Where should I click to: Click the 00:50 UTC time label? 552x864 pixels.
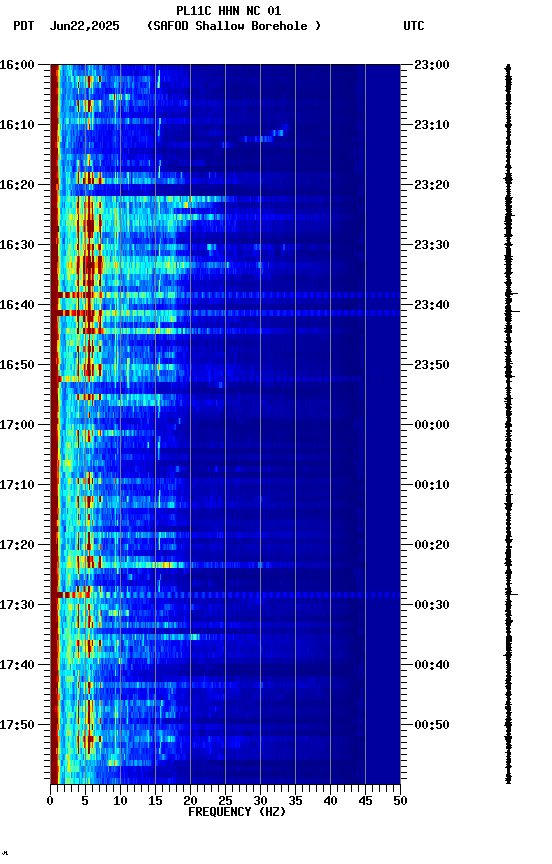pos(432,725)
